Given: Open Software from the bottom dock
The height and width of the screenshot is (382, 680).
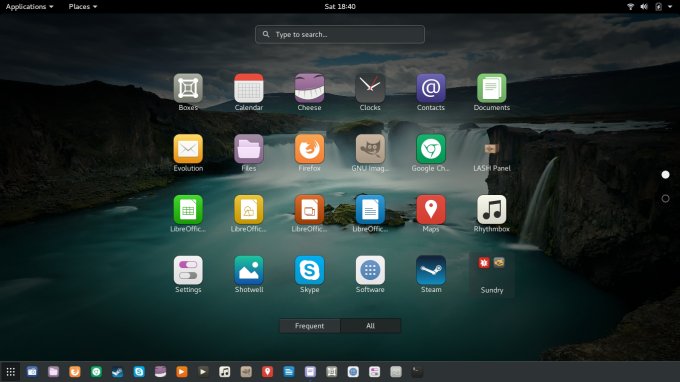Looking at the screenshot, I should (353, 372).
